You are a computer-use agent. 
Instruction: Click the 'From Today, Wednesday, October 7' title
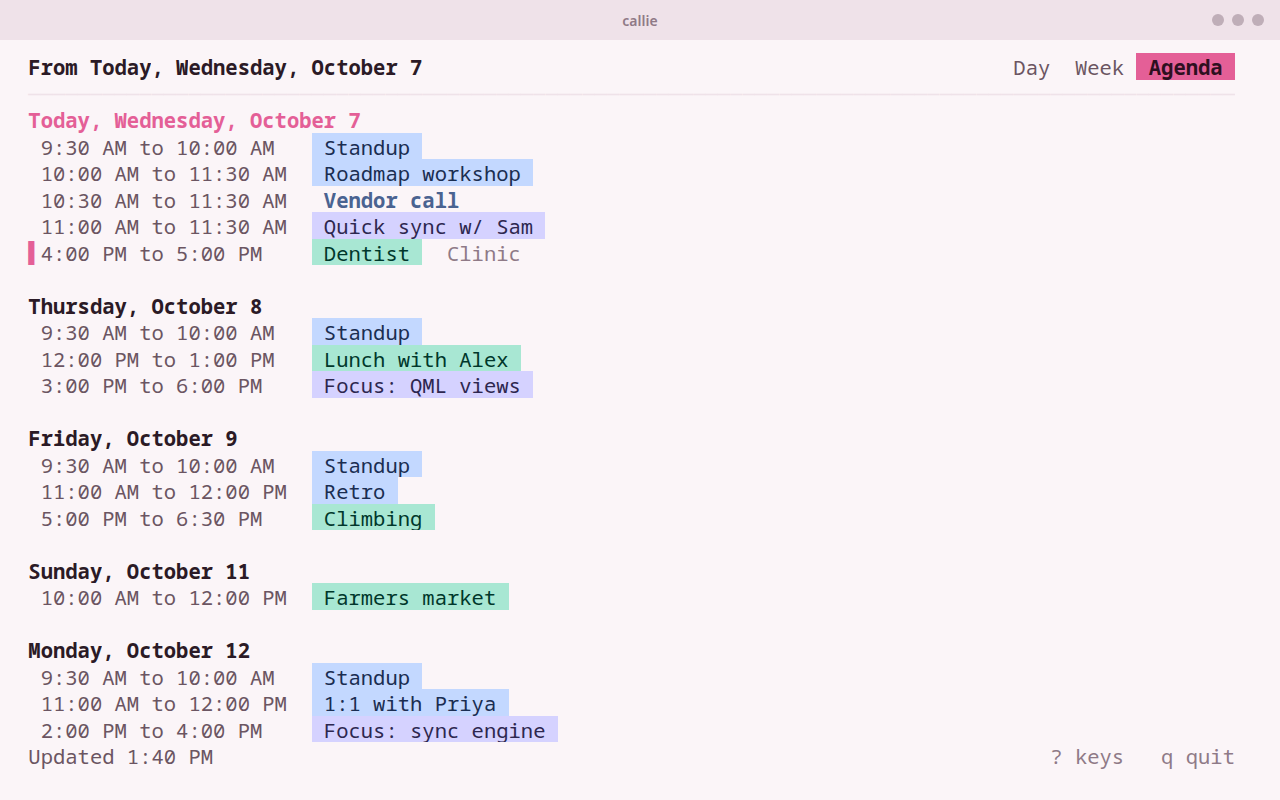point(225,68)
